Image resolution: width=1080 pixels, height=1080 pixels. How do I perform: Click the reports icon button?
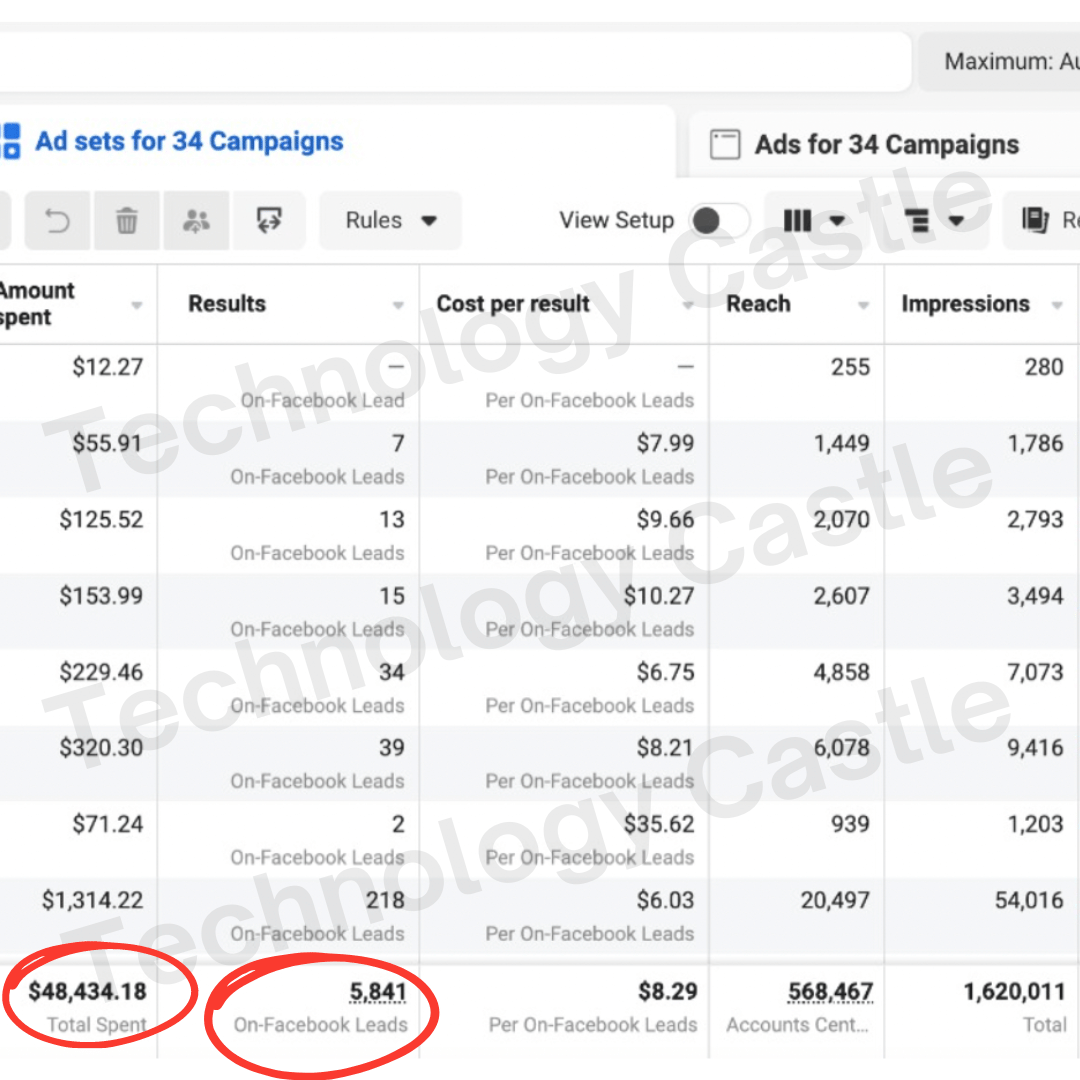pos(1041,221)
